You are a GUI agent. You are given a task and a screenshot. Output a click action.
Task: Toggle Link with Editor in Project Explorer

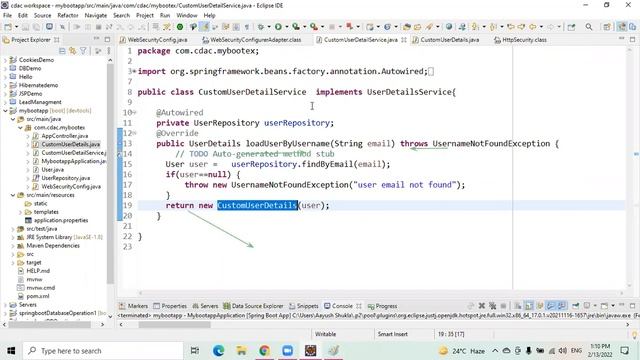(73, 51)
